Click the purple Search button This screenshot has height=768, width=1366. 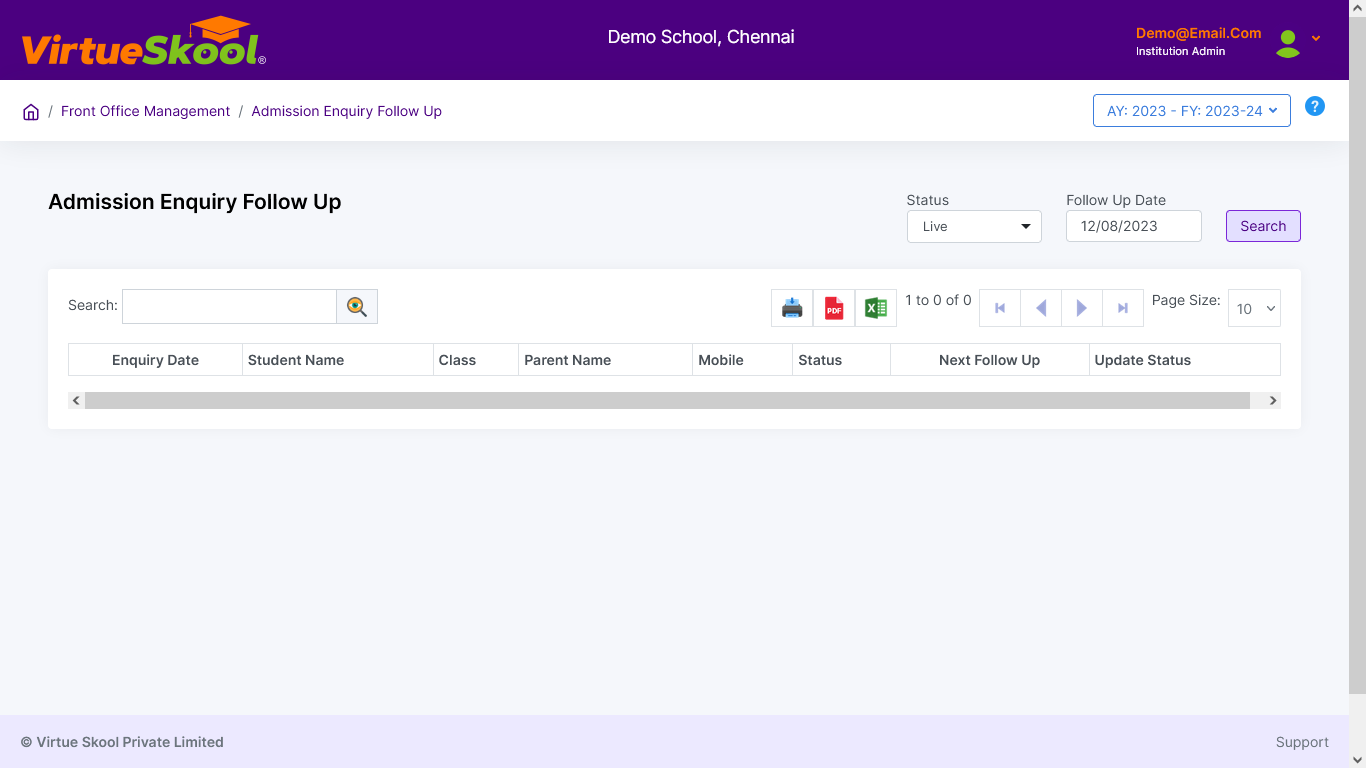1263,226
